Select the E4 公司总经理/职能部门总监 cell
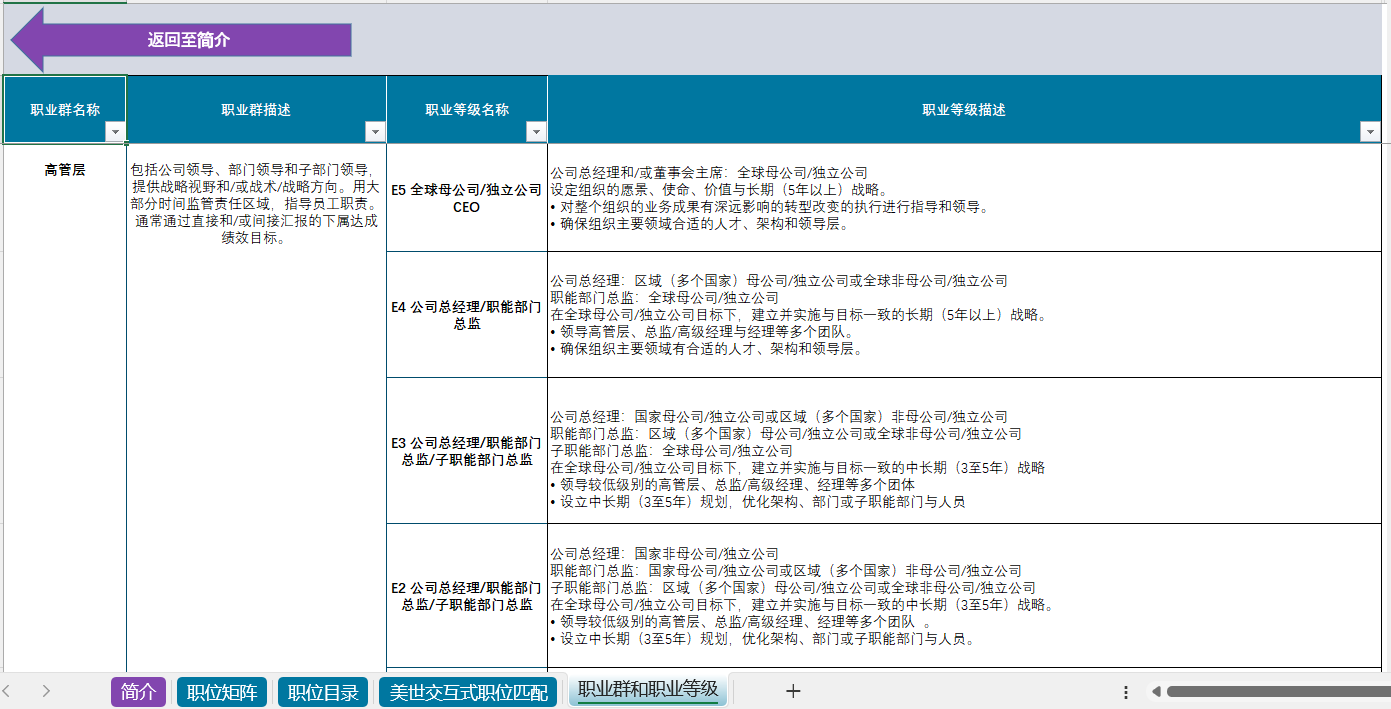 pos(466,315)
